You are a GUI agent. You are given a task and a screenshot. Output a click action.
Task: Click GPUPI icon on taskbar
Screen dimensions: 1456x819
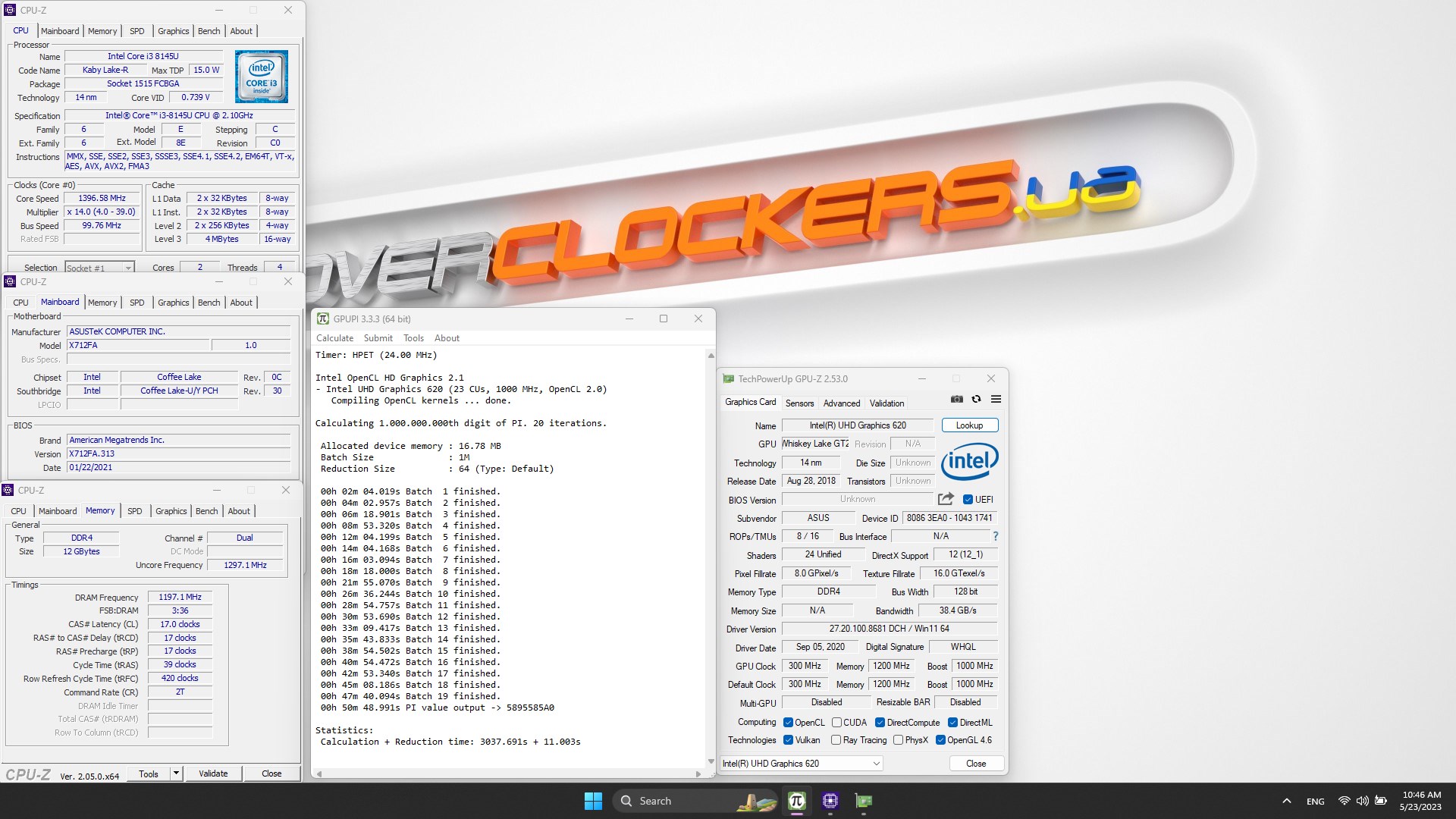coord(796,801)
